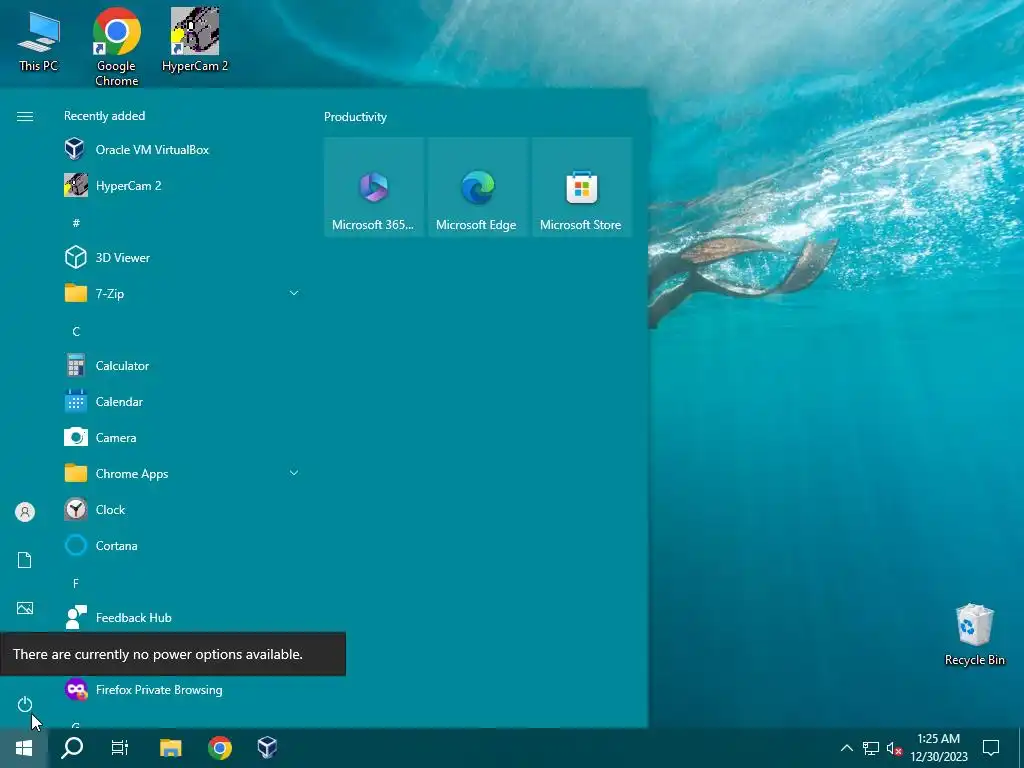Open Clock app
Viewport: 1024px width, 768px height.
pos(182,509)
